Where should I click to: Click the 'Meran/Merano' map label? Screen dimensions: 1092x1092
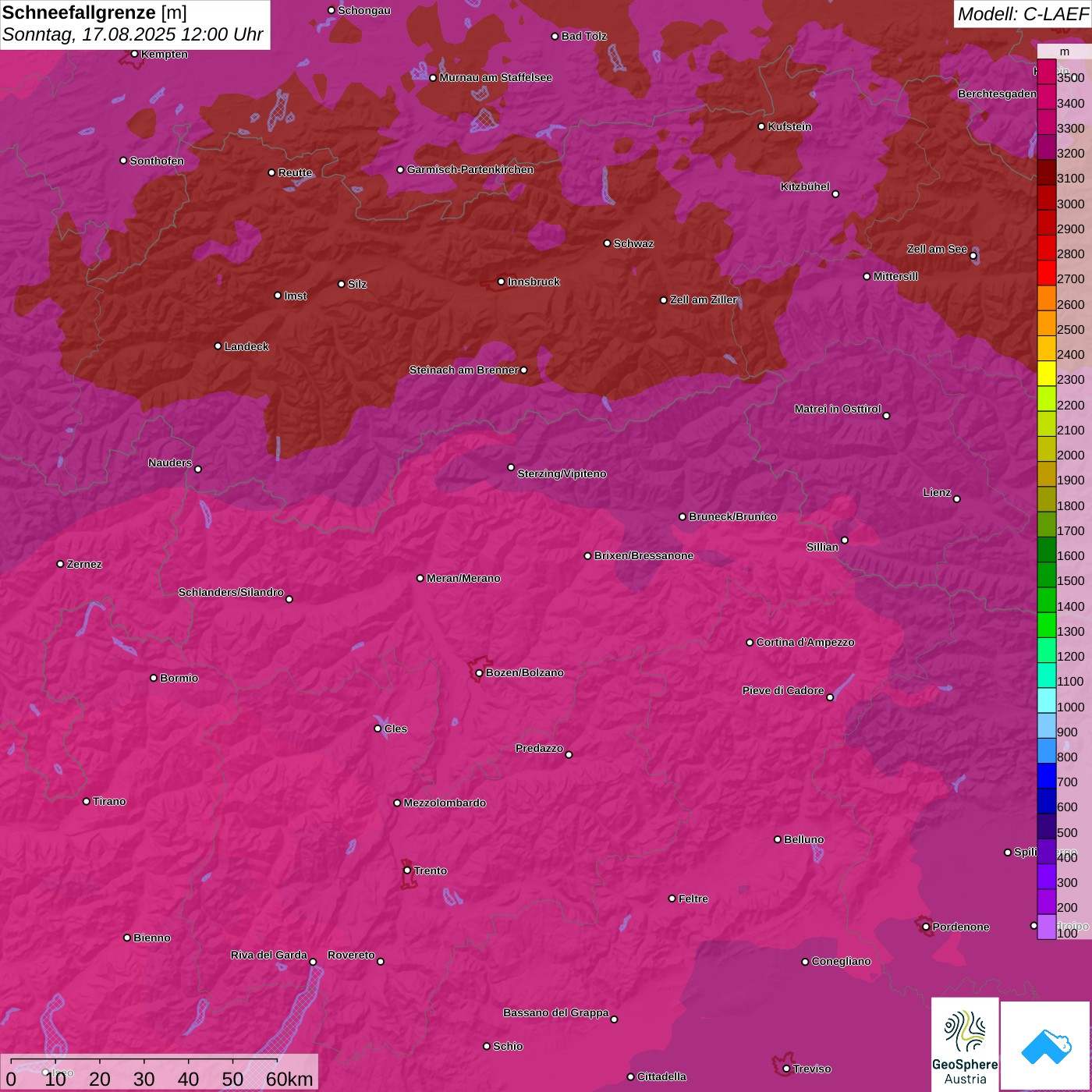pyautogui.click(x=463, y=578)
